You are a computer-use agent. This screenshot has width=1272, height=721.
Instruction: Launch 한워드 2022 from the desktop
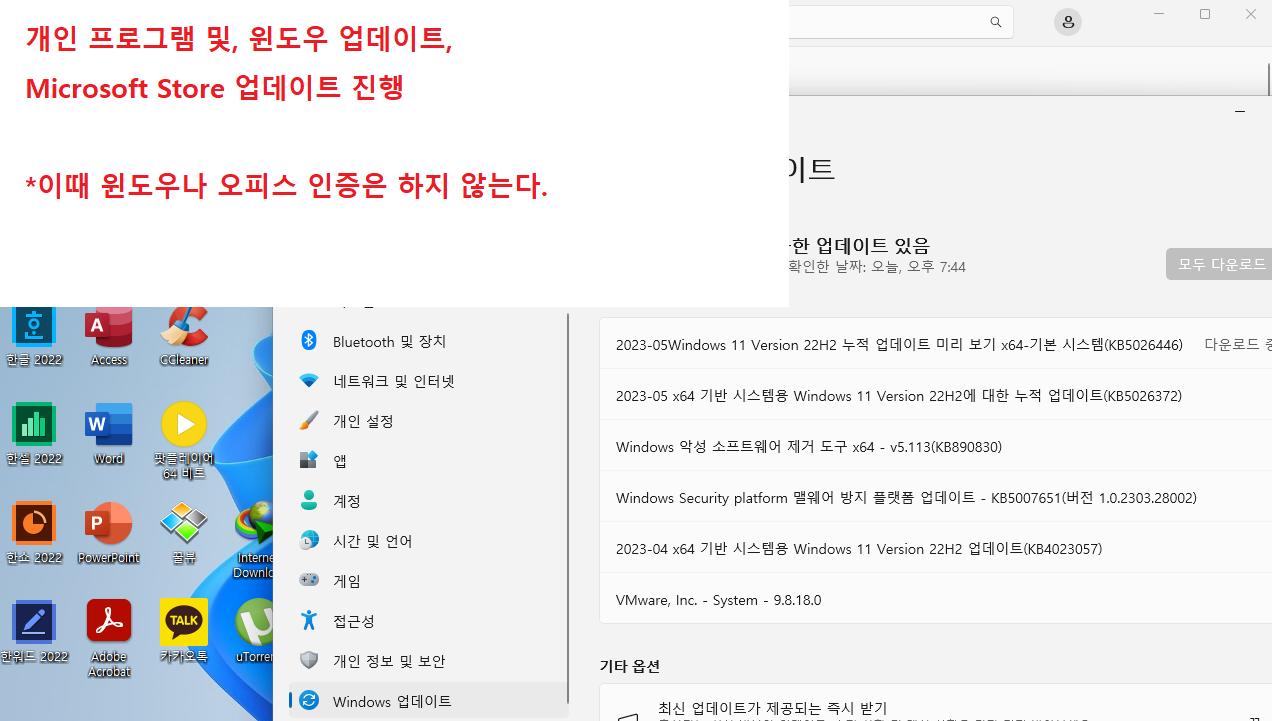34,632
